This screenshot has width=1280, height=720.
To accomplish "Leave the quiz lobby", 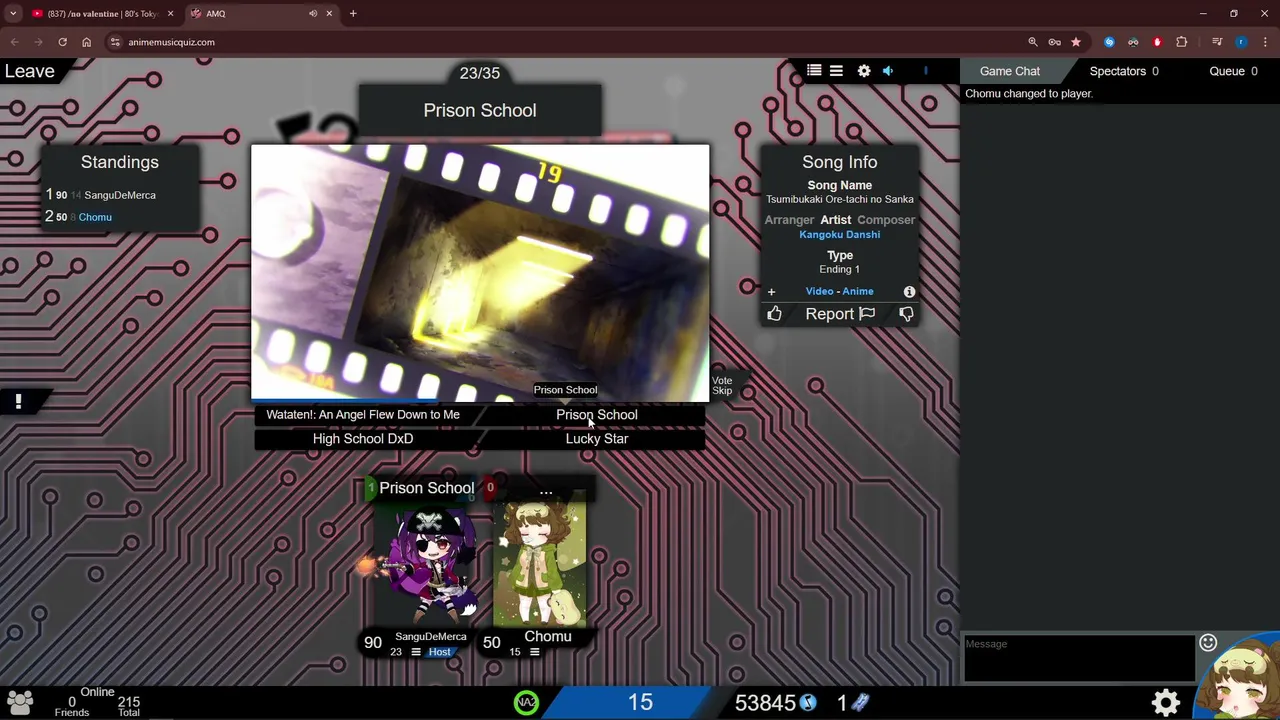I will (30, 71).
